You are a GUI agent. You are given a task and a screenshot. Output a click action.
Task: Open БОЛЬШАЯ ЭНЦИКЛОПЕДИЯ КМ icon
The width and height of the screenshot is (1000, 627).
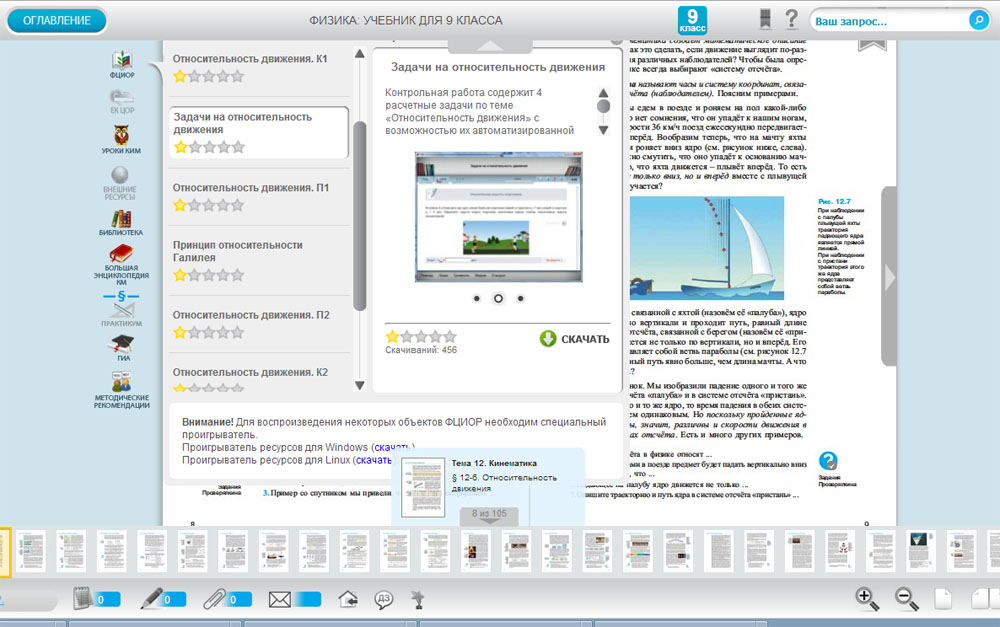click(x=121, y=256)
